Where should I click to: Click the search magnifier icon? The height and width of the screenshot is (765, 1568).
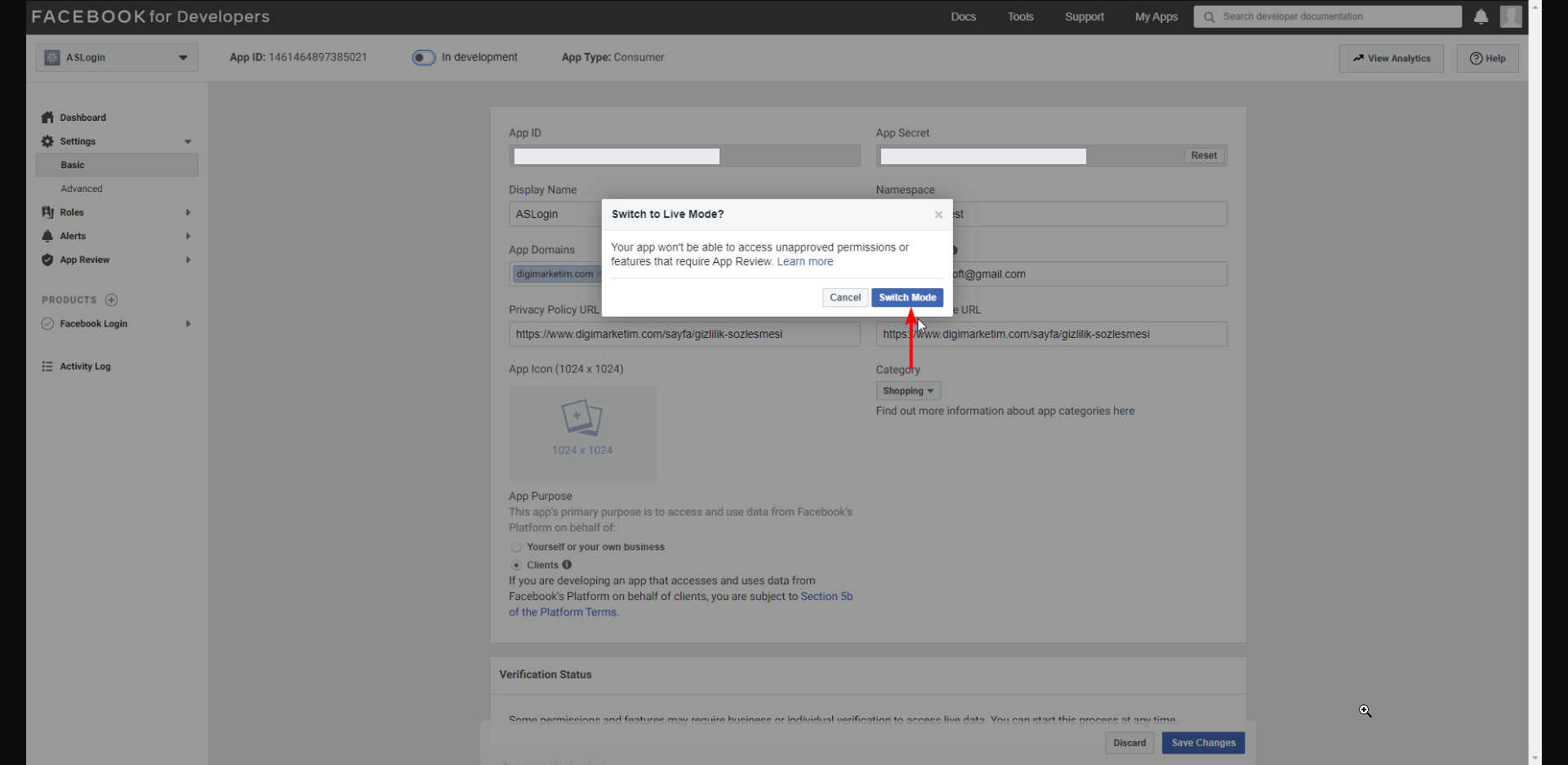click(1209, 16)
